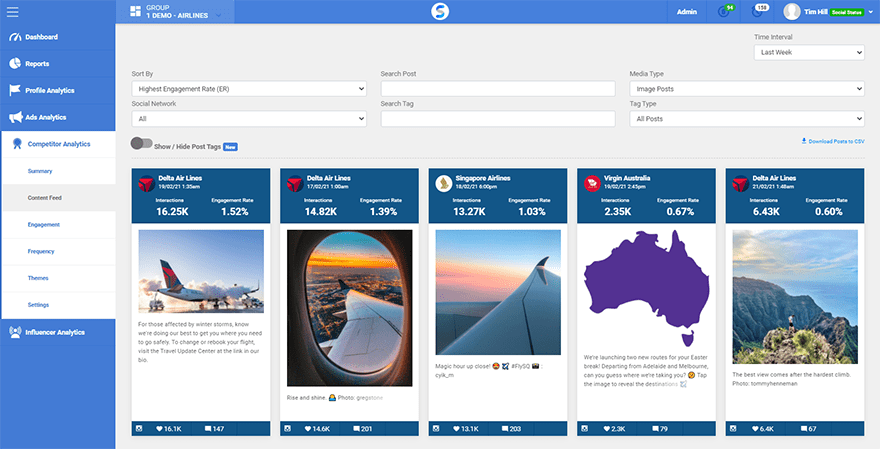The width and height of the screenshot is (880, 449).
Task: Click heart icon showing 14.6K likes
Action: pyautogui.click(x=308, y=429)
